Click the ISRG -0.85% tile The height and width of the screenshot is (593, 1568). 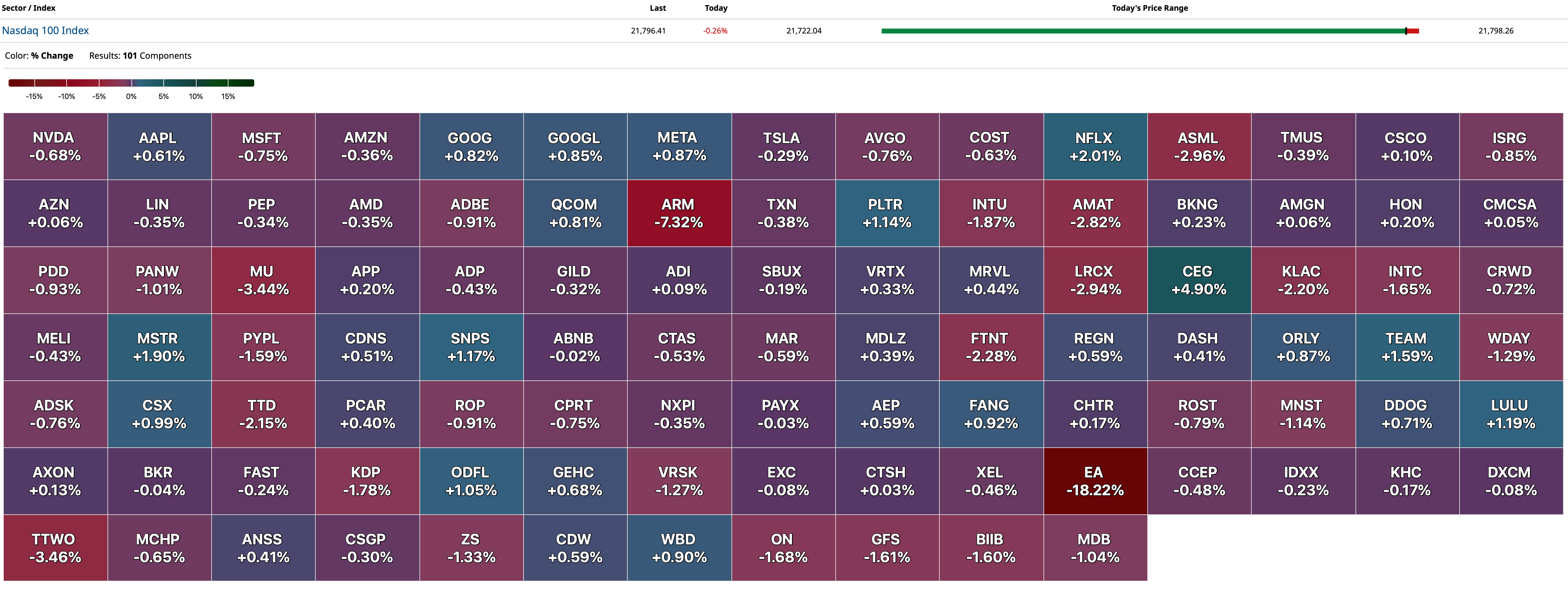1510,147
